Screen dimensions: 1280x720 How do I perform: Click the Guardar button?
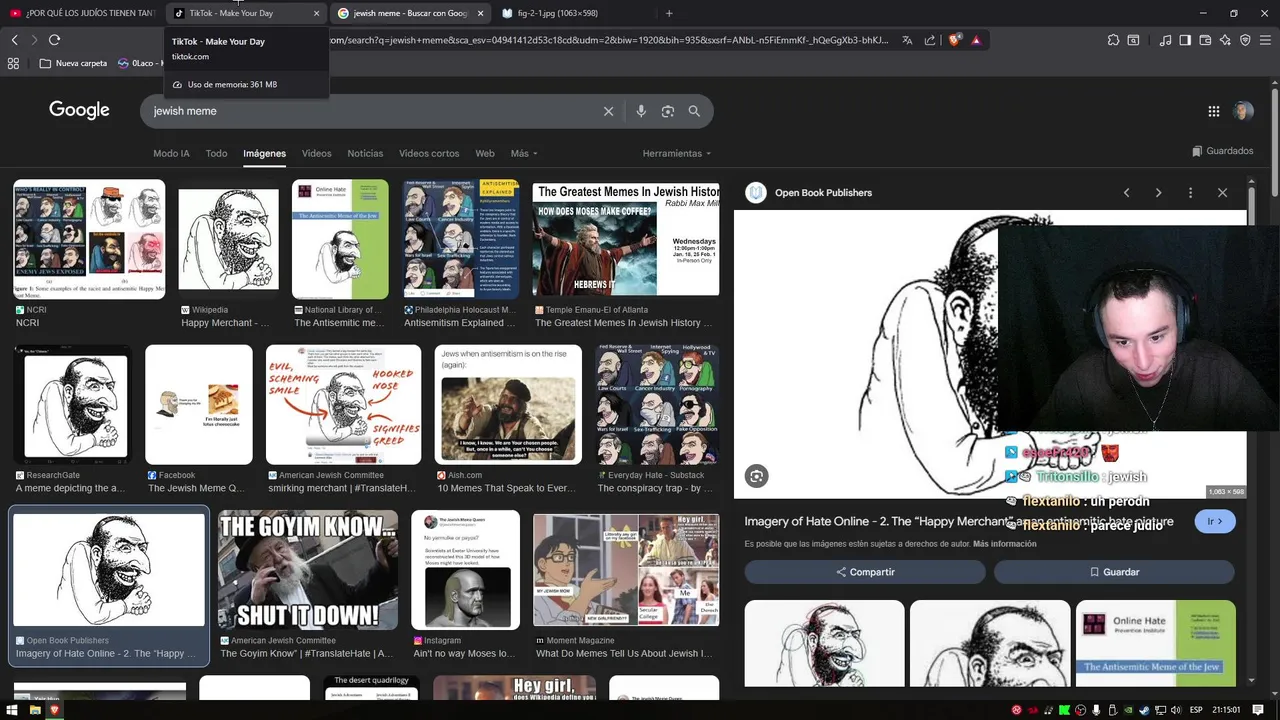pyautogui.click(x=1114, y=572)
